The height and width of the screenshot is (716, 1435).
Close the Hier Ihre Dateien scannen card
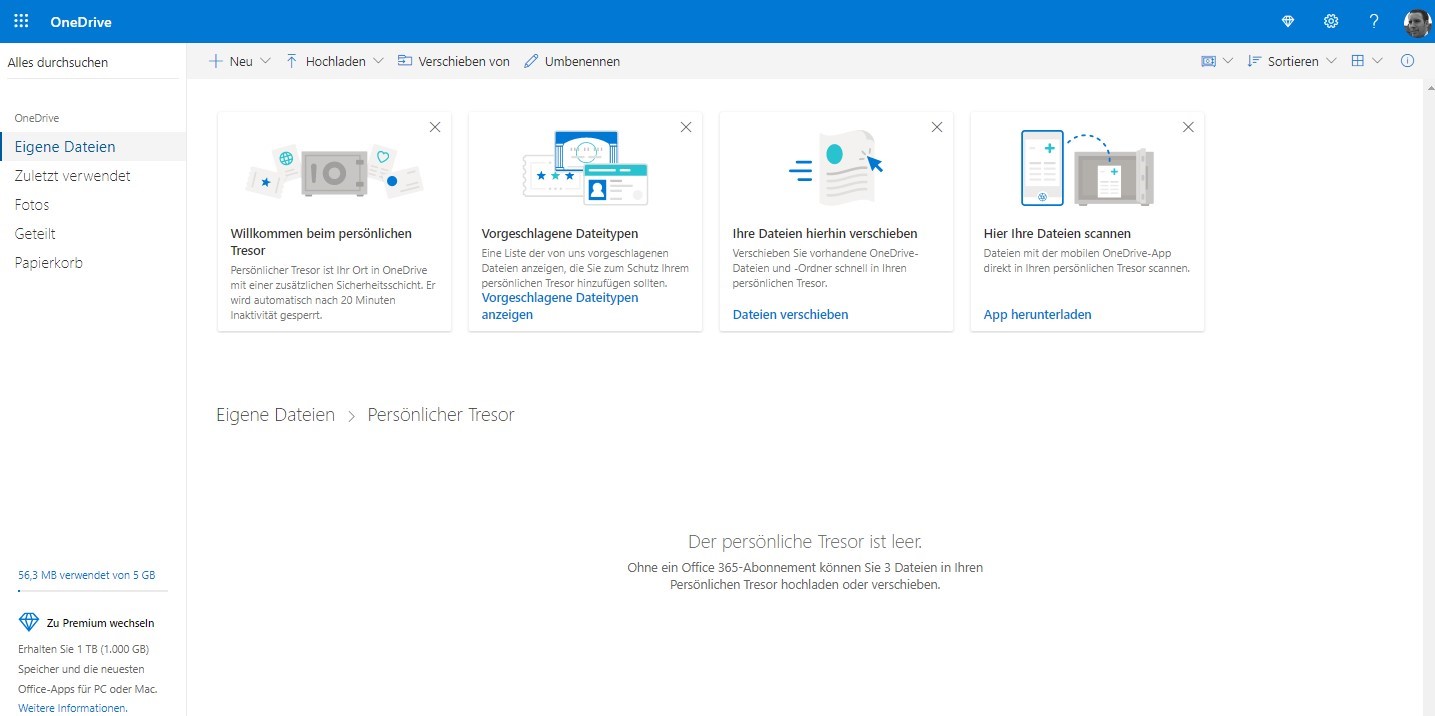(1188, 127)
